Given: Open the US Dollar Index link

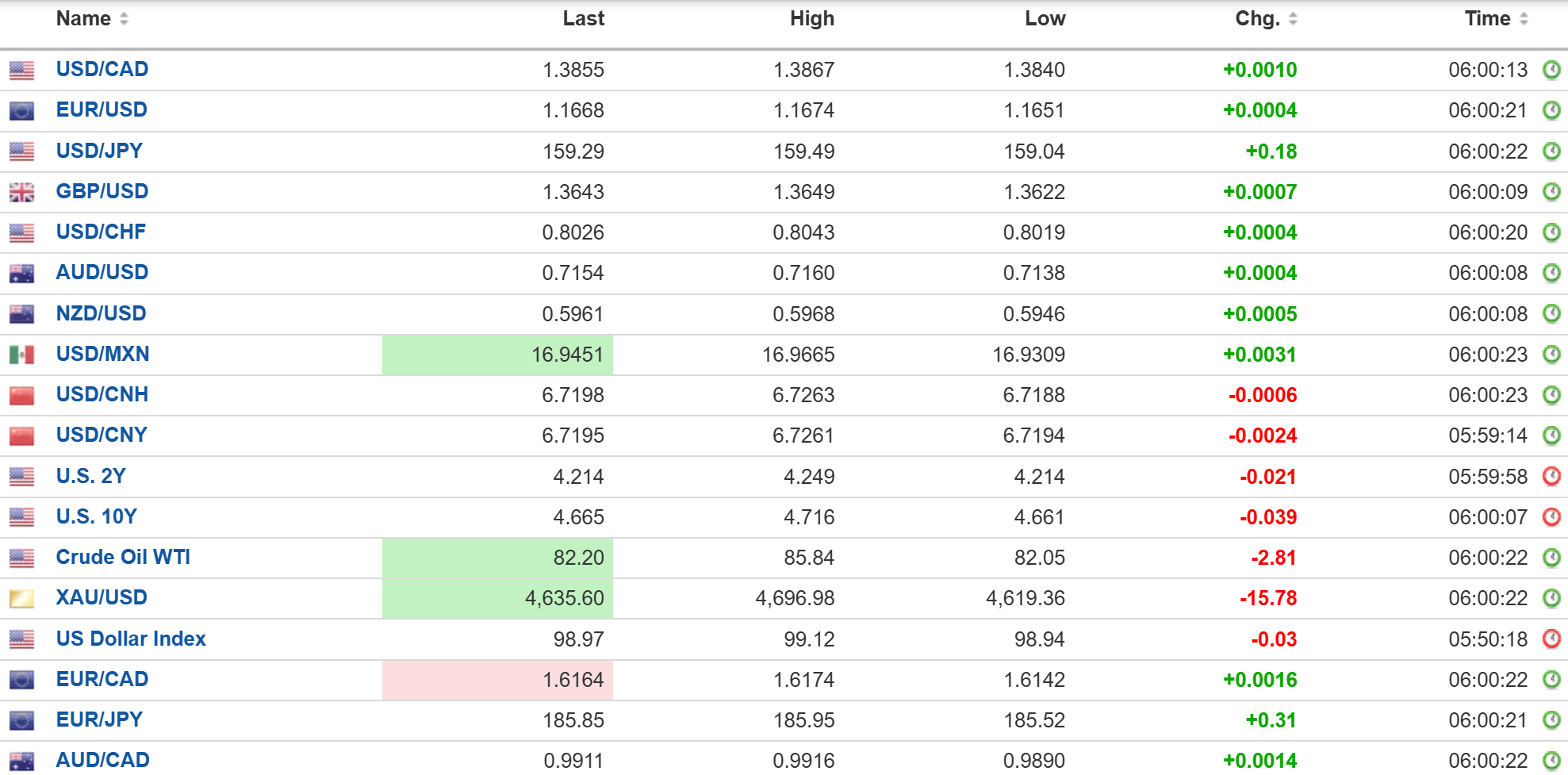Looking at the screenshot, I should [x=131, y=639].
